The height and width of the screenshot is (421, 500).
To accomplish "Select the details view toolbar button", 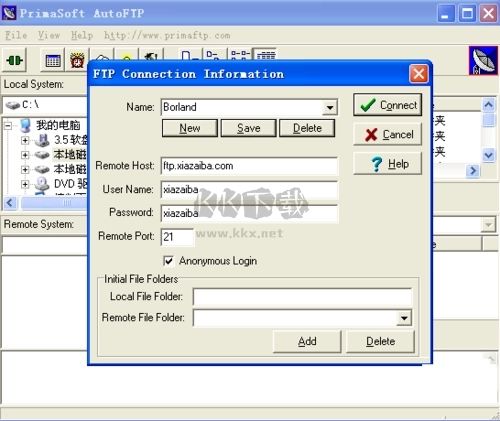I will pos(265,54).
